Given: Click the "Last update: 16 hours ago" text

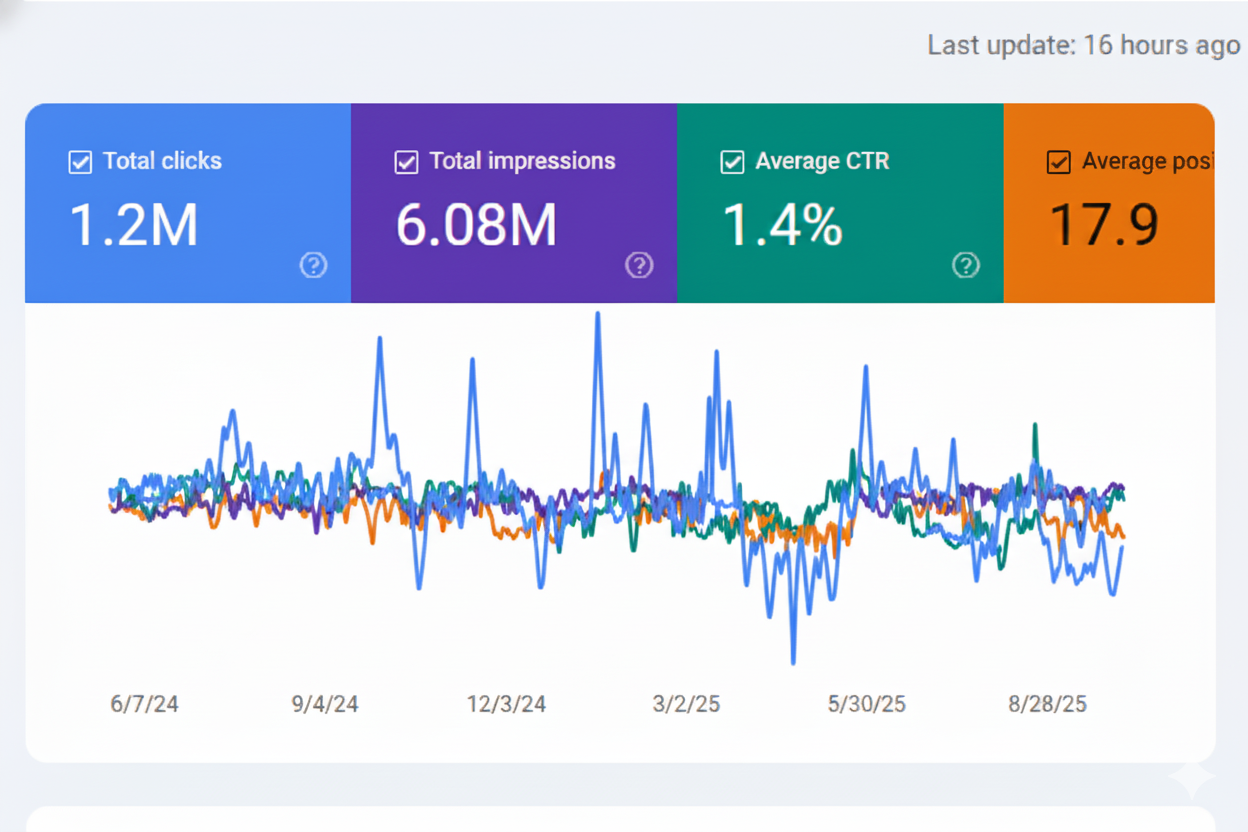Looking at the screenshot, I should [1083, 46].
